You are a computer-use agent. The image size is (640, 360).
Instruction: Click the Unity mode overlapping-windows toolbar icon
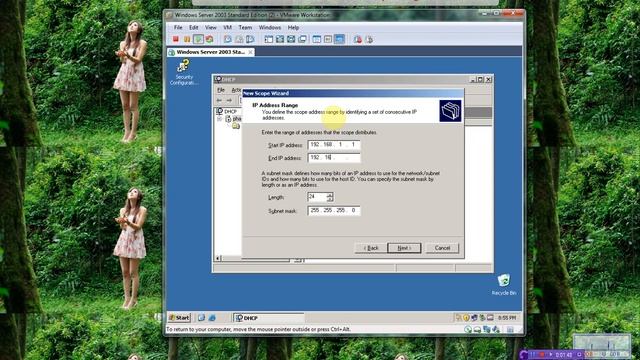tap(302, 39)
